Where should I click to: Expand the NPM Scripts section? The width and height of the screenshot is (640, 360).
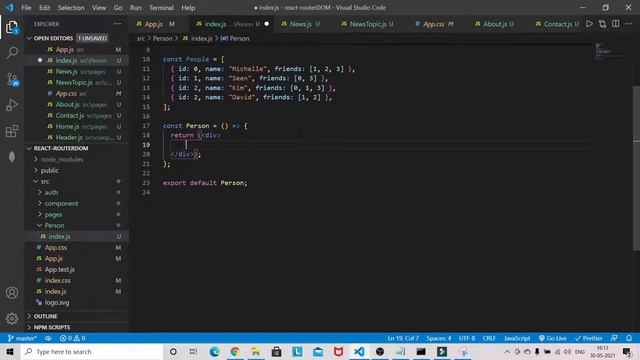[52, 327]
